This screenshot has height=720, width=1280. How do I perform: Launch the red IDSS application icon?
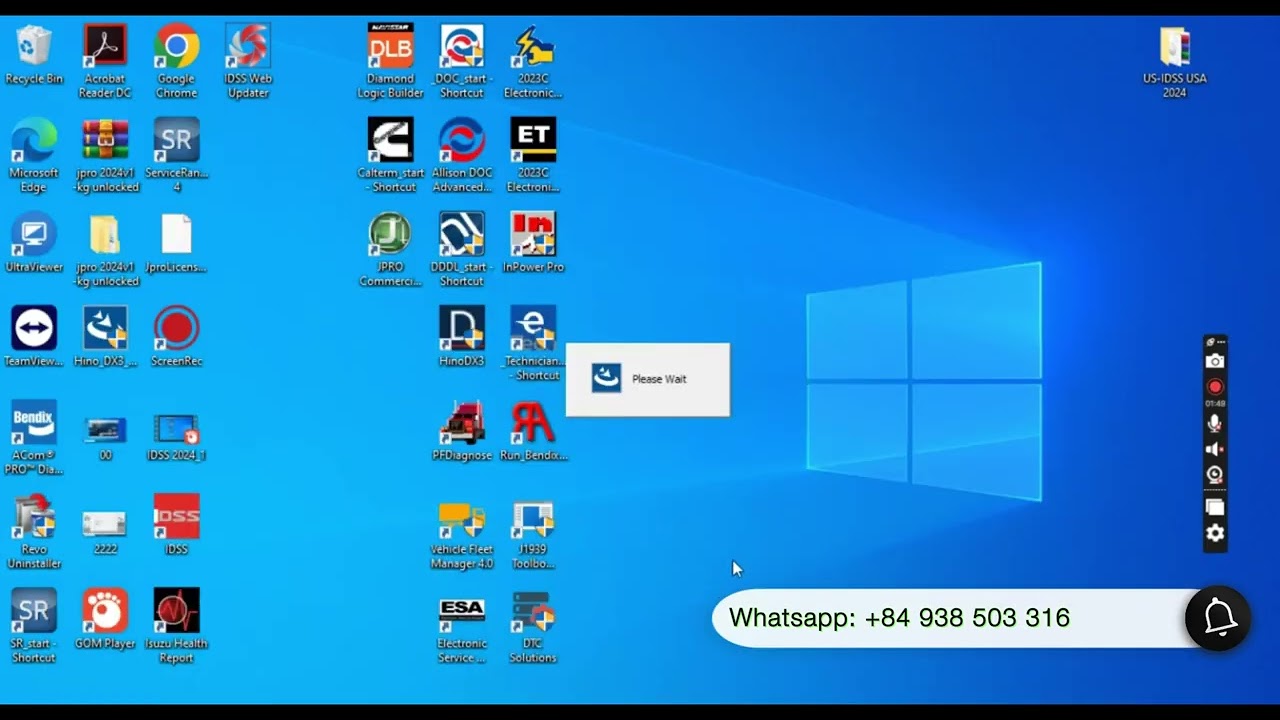pos(176,526)
